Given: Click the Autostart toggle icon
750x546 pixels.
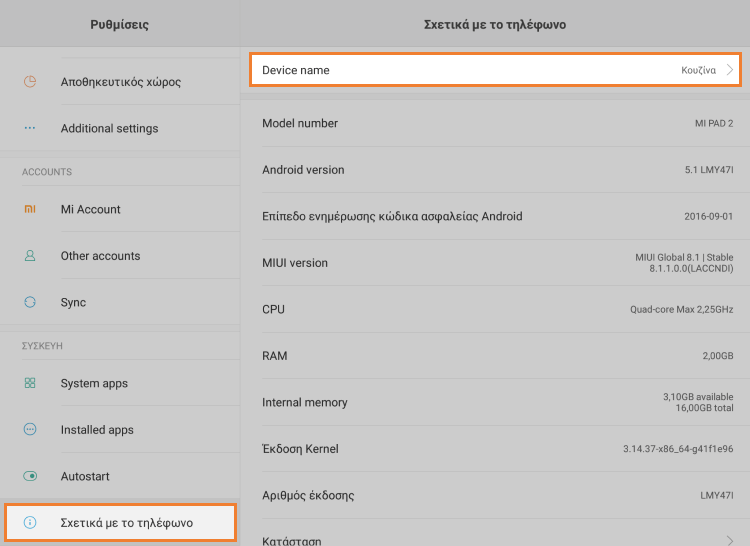Looking at the screenshot, I should click(30, 476).
